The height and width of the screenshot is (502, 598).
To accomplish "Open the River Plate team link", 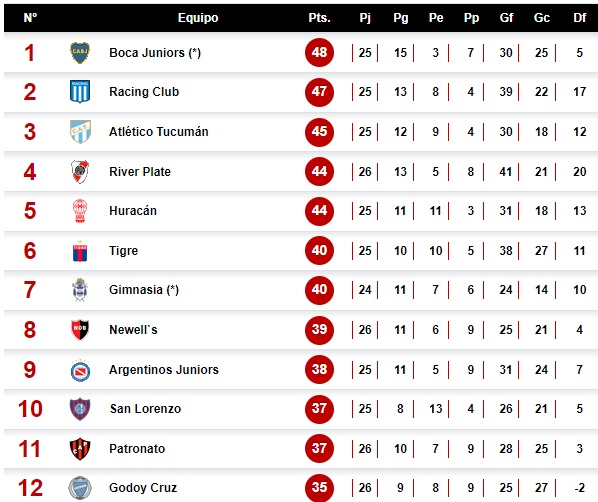I will click(140, 172).
